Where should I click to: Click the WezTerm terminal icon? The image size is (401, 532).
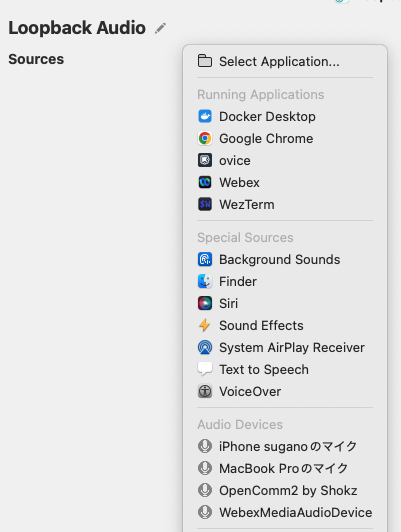(x=205, y=204)
